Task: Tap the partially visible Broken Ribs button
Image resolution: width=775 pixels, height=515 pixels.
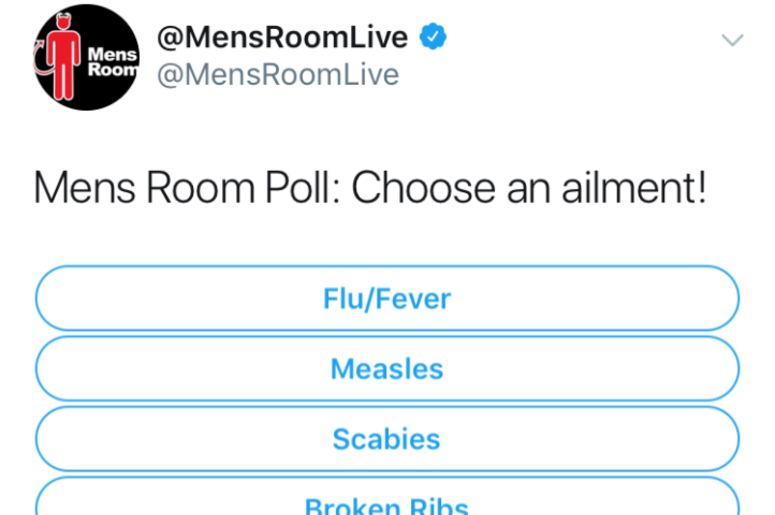Action: pos(388,496)
